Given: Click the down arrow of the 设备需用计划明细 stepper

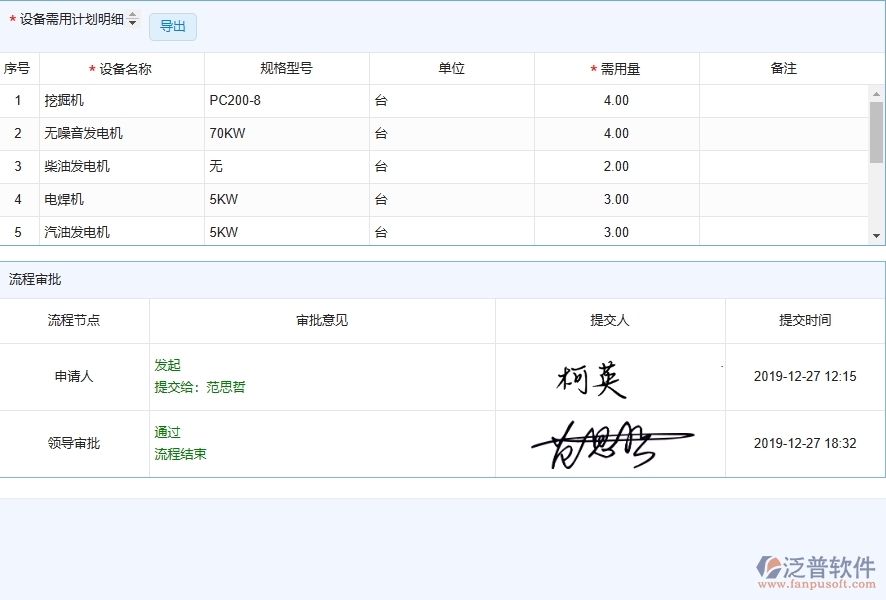Looking at the screenshot, I should pyautogui.click(x=131, y=21).
